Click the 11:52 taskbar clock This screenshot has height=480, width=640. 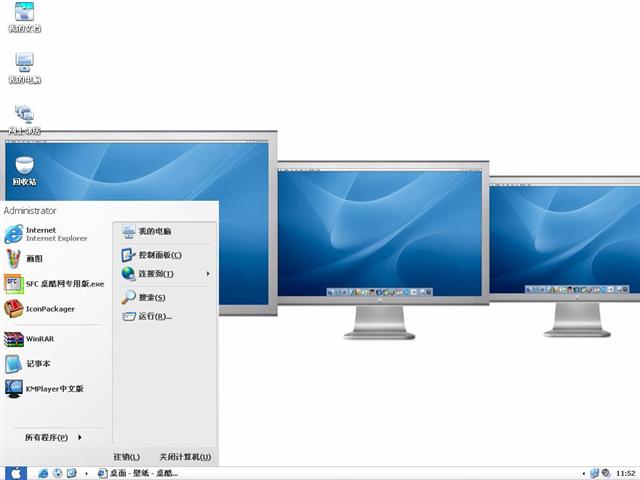(x=625, y=473)
